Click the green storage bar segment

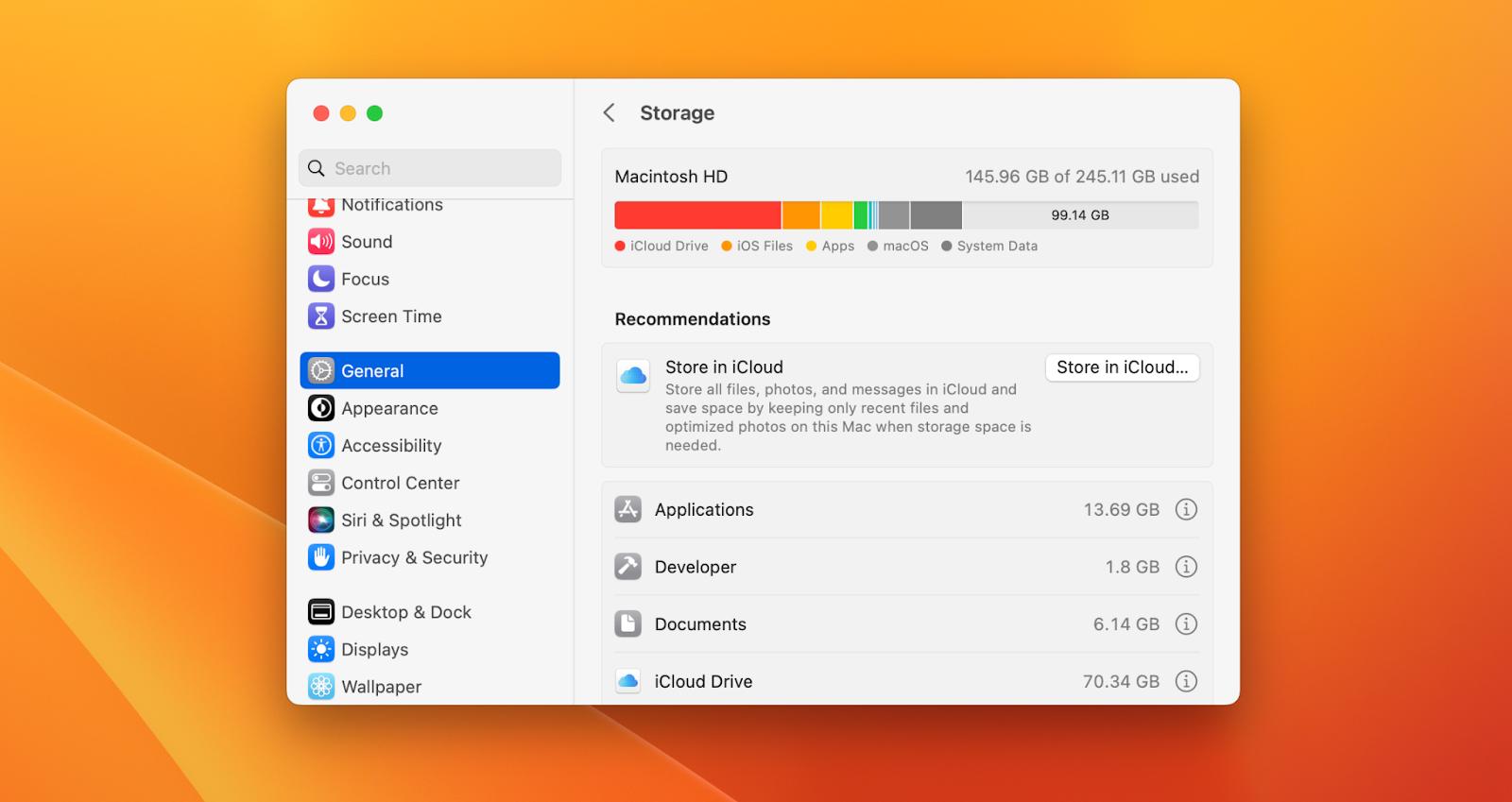click(860, 215)
